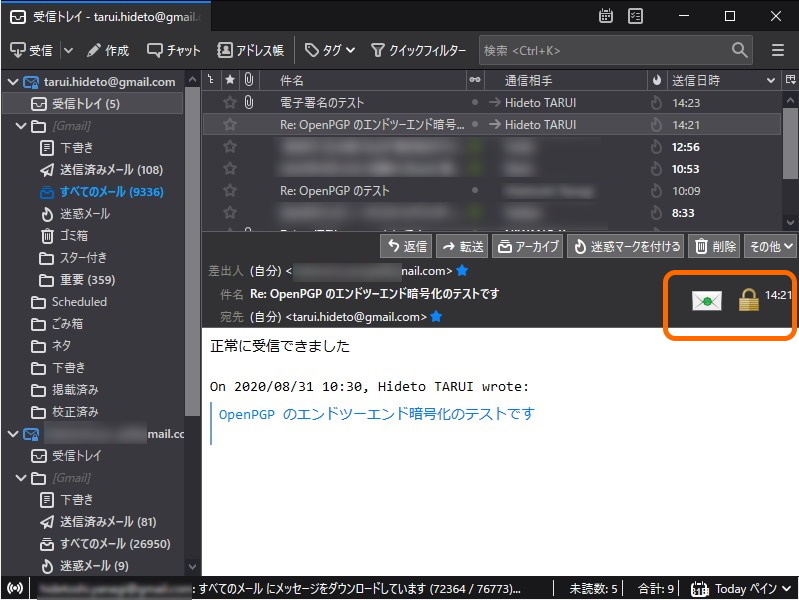The height and width of the screenshot is (600, 799).
Task: Toggle junk status of 12:56 message
Action: click(x=656, y=147)
